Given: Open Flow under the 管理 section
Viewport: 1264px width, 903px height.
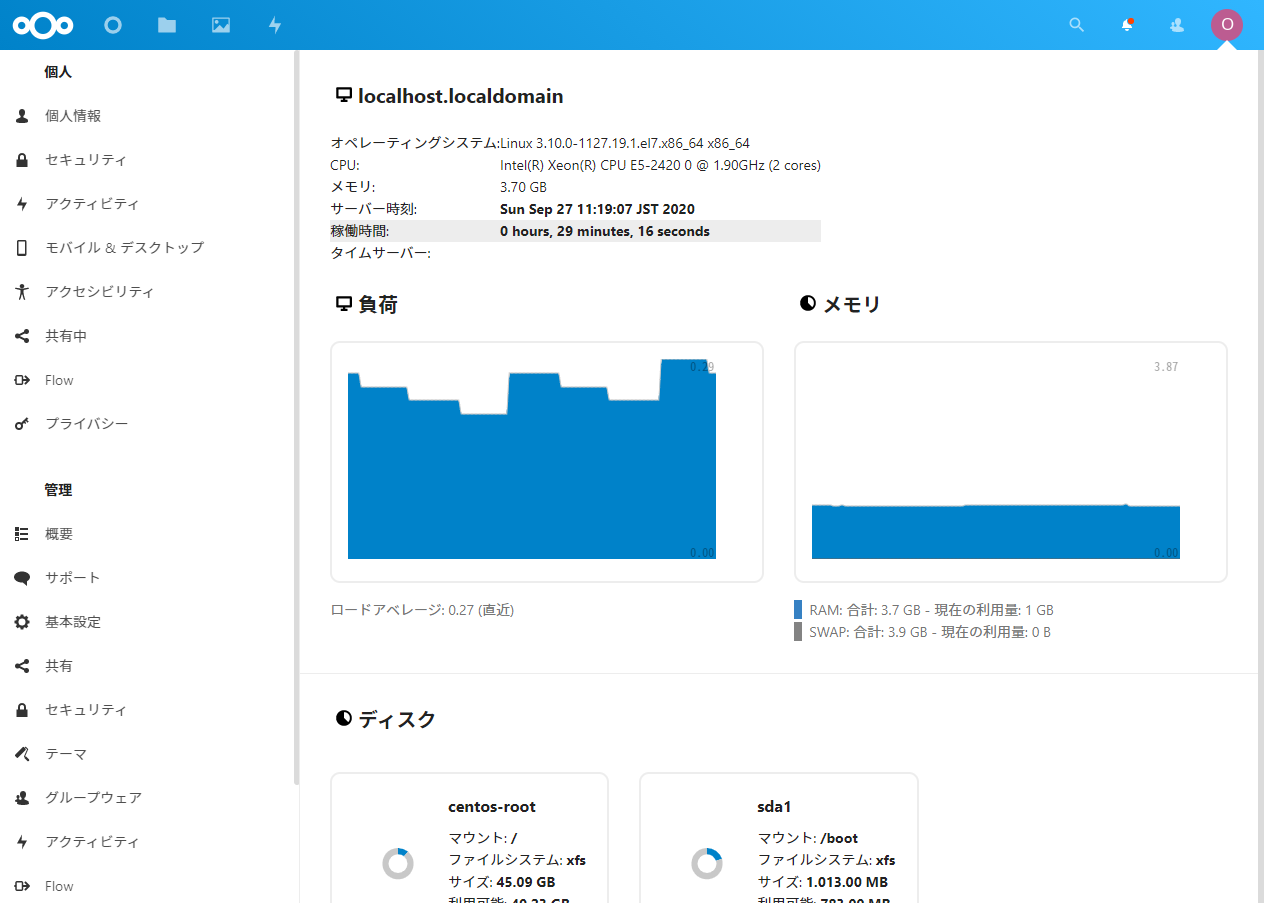Looking at the screenshot, I should click(x=59, y=886).
